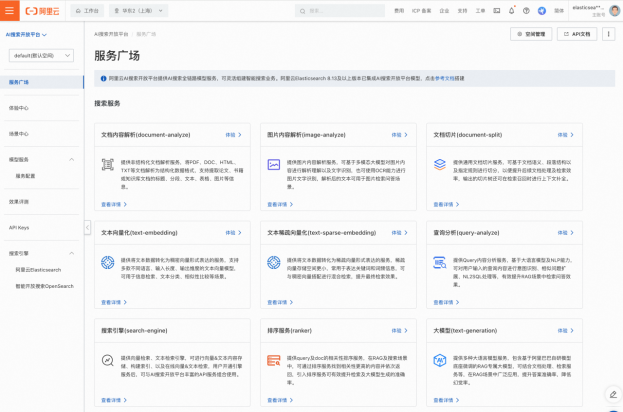This screenshot has height=412, width=623.
Task: Collapse the 搜索引擎 sidebar group
Action: tap(72, 253)
